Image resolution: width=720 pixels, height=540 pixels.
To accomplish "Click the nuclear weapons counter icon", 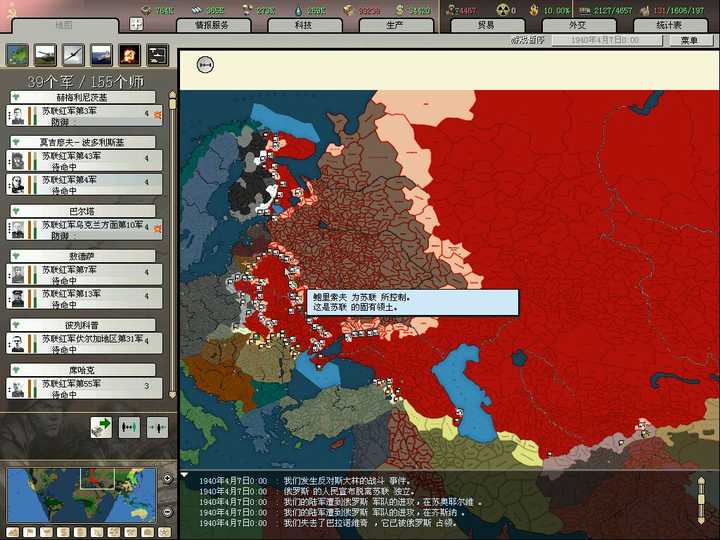I will click(x=503, y=10).
